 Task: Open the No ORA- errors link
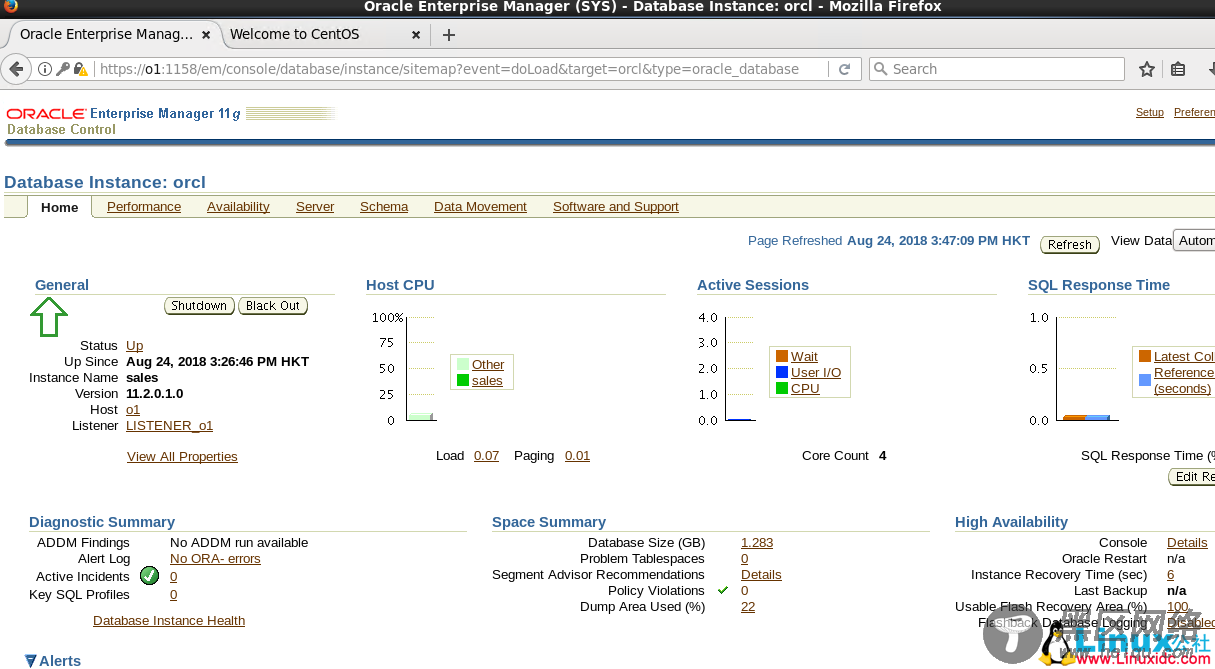(215, 559)
